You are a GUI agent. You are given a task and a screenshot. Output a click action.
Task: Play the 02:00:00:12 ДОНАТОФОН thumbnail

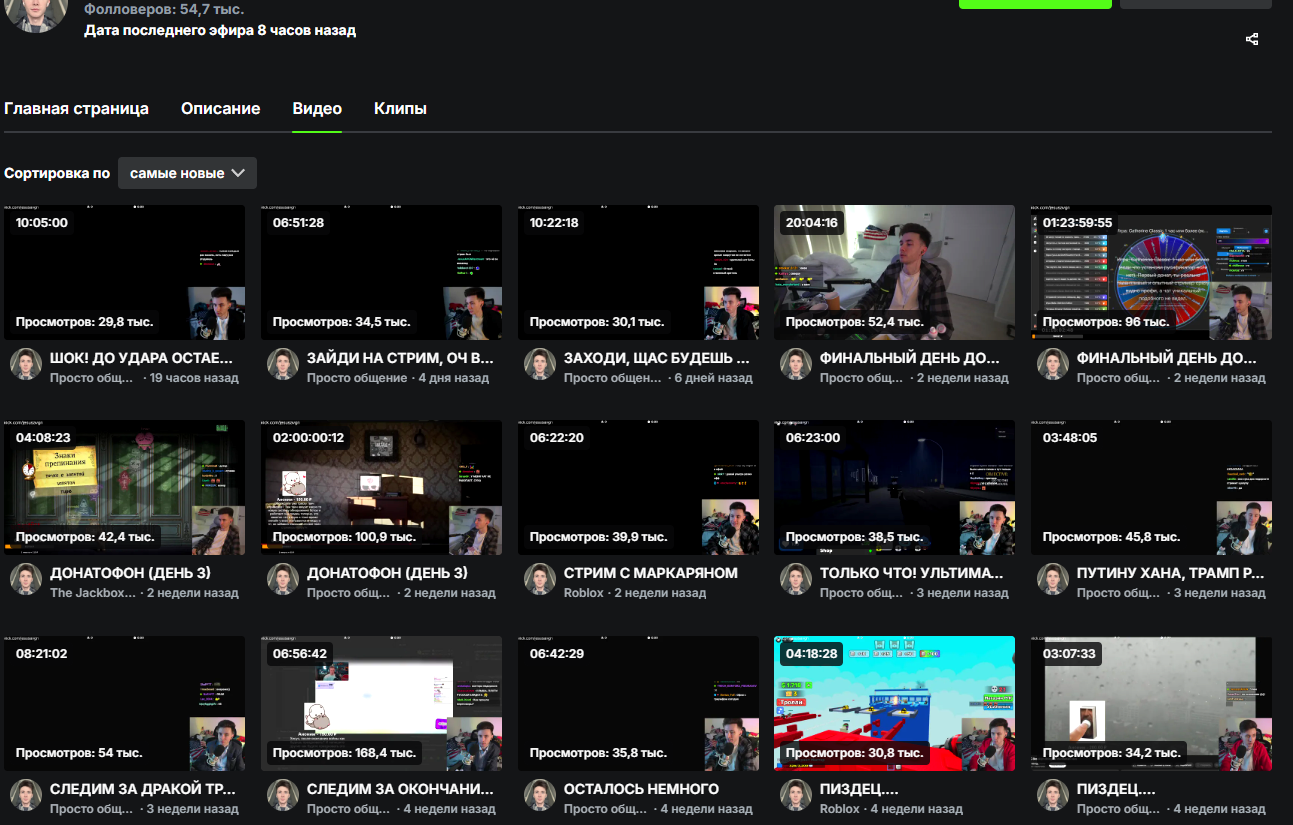click(381, 488)
